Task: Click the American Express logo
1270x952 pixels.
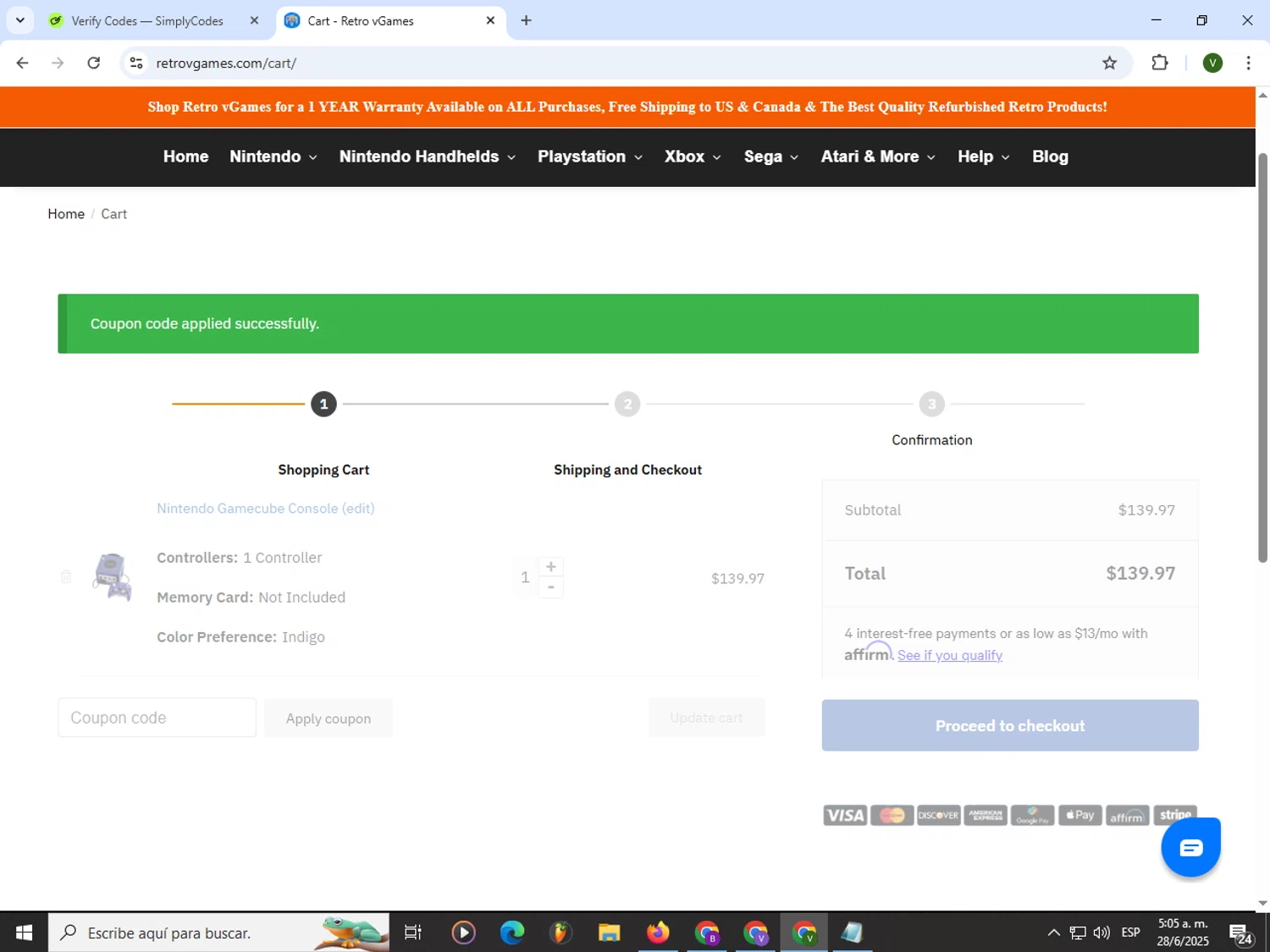Action: pos(986,816)
